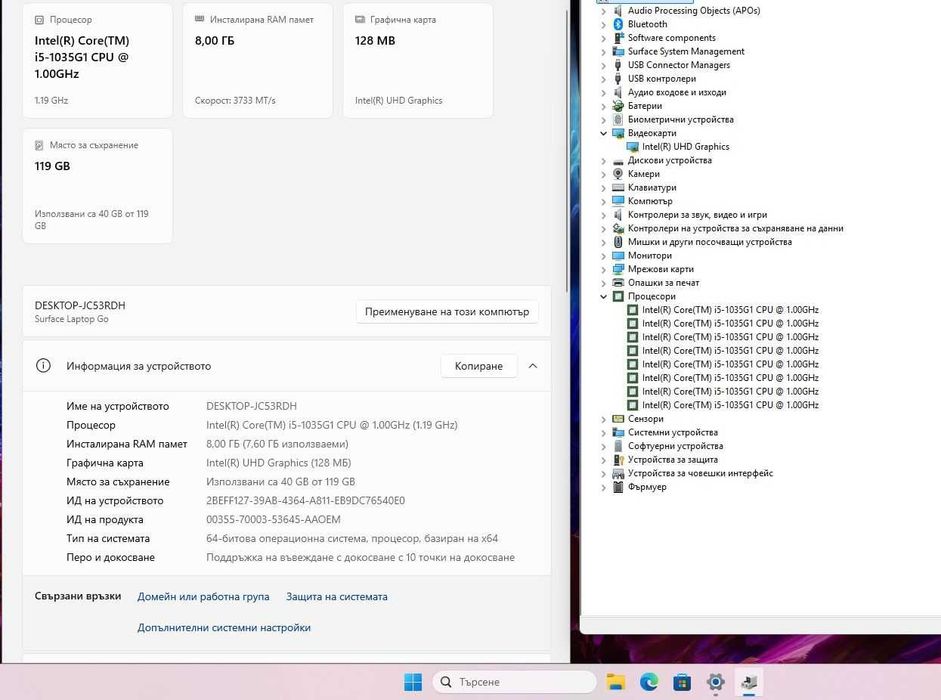The image size is (941, 700).
Task: Launch Microsoft Edge from the taskbar
Action: 649,682
